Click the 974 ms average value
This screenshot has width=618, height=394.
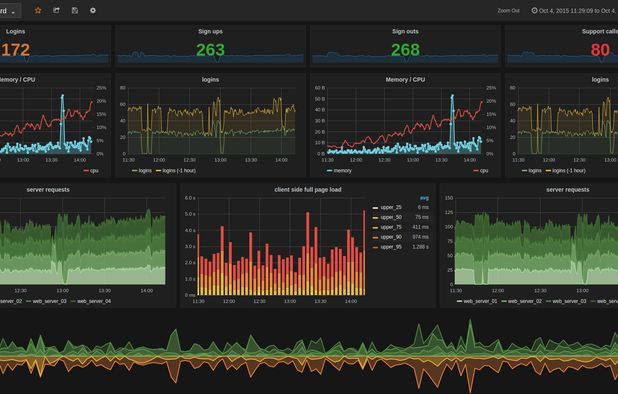(x=421, y=237)
